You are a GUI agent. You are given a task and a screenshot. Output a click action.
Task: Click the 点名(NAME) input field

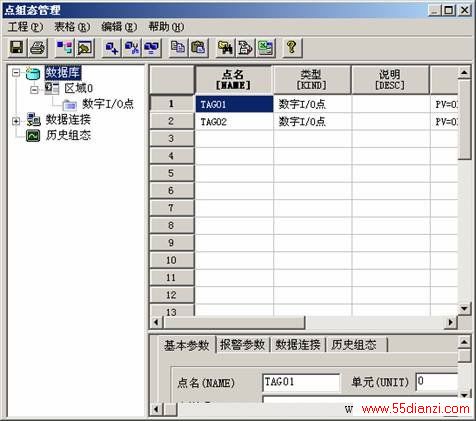click(x=301, y=382)
